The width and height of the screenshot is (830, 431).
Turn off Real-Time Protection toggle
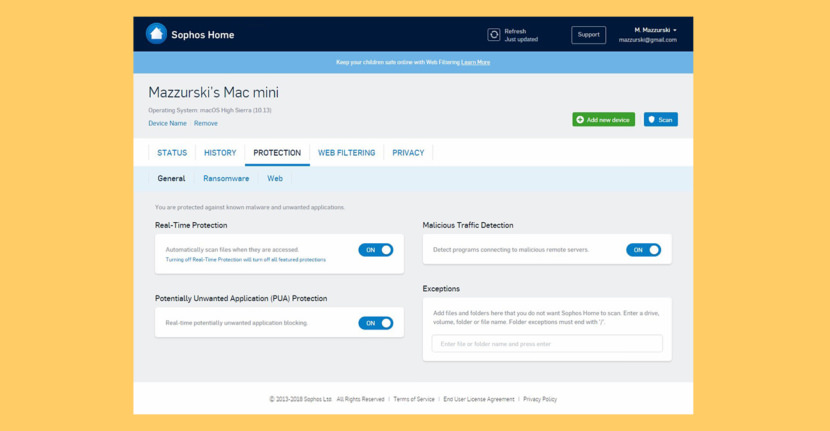point(376,250)
